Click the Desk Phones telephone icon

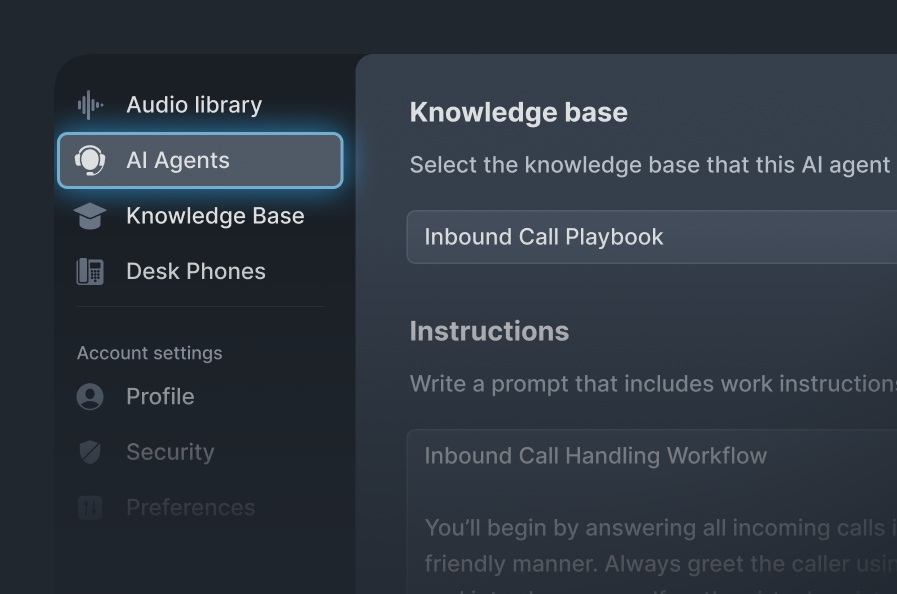pos(91,271)
